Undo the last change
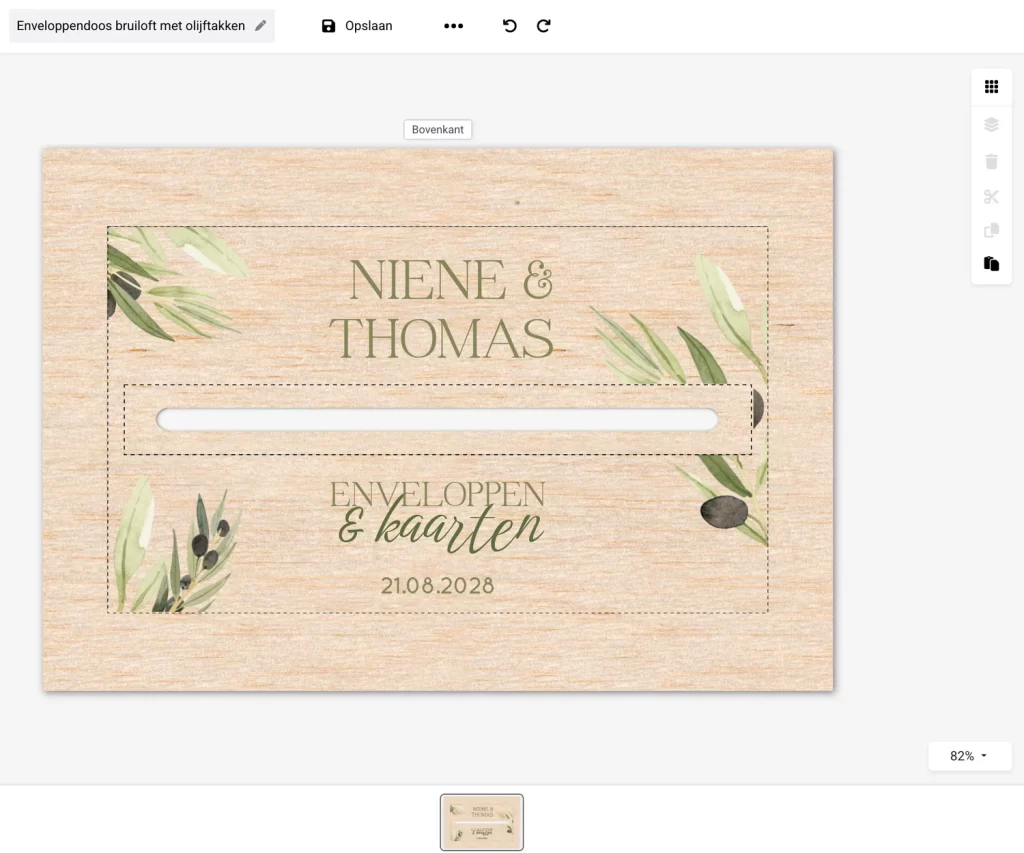Image resolution: width=1024 pixels, height=853 pixels. tap(509, 26)
